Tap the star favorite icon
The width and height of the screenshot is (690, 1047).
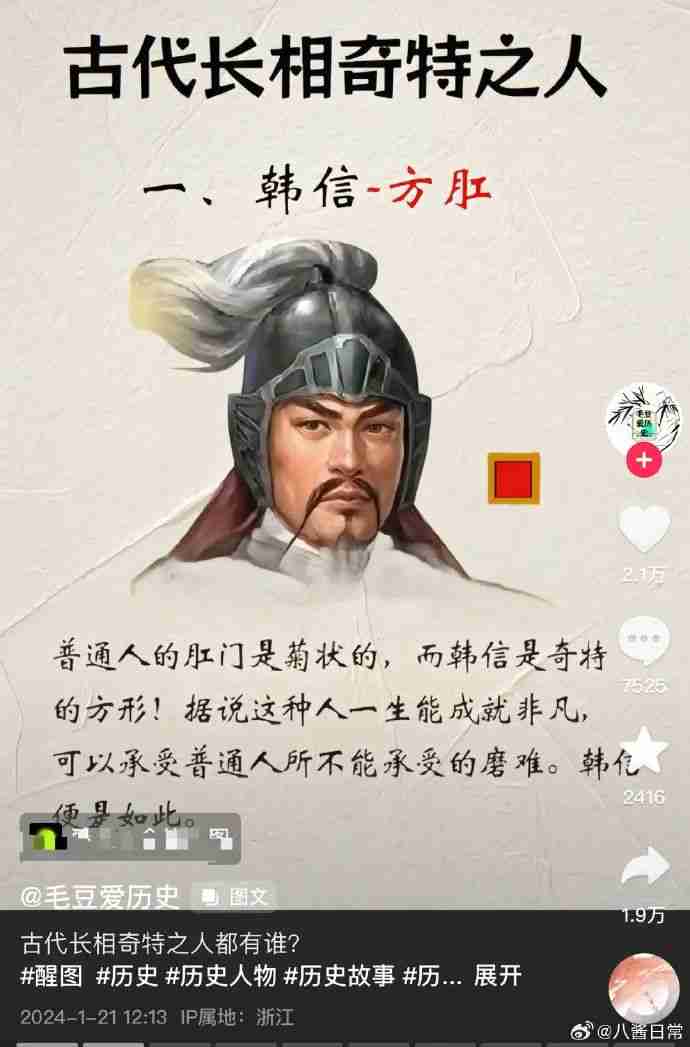(x=645, y=751)
